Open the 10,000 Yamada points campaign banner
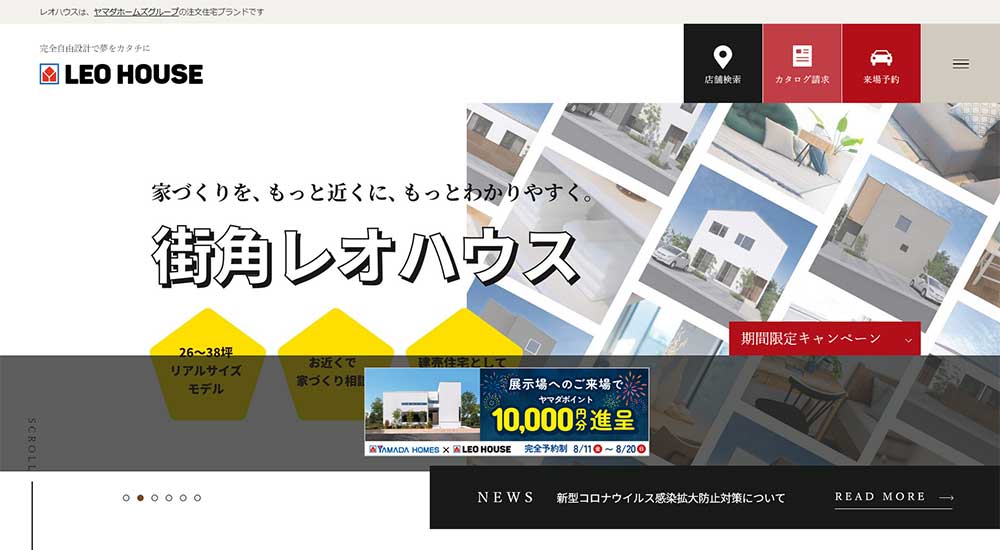 pos(506,411)
